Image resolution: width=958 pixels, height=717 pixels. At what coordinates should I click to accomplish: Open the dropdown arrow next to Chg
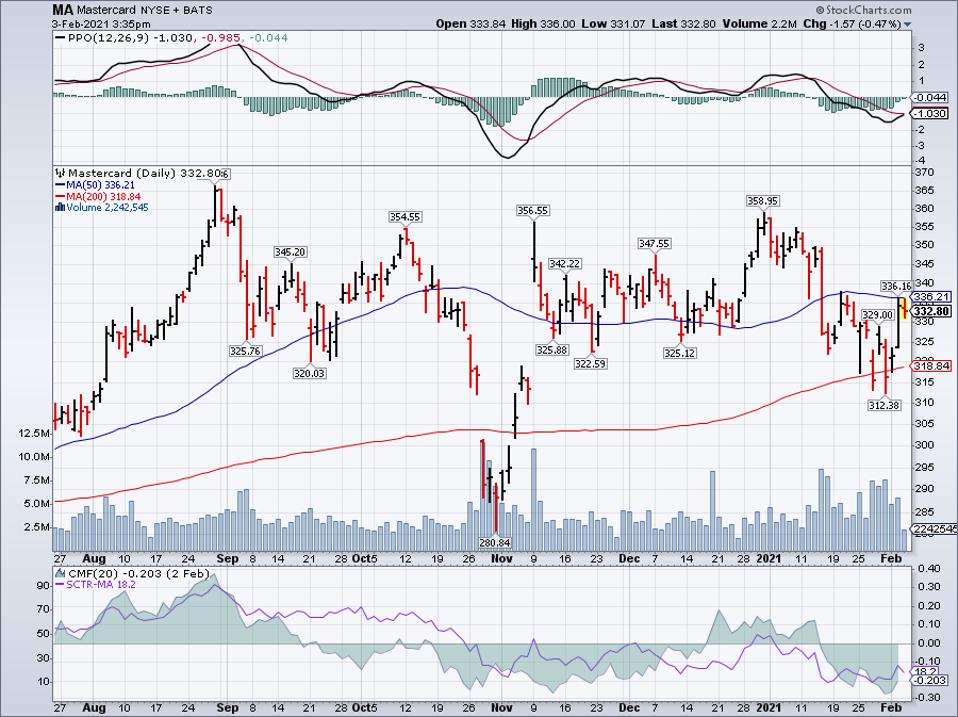click(x=907, y=24)
